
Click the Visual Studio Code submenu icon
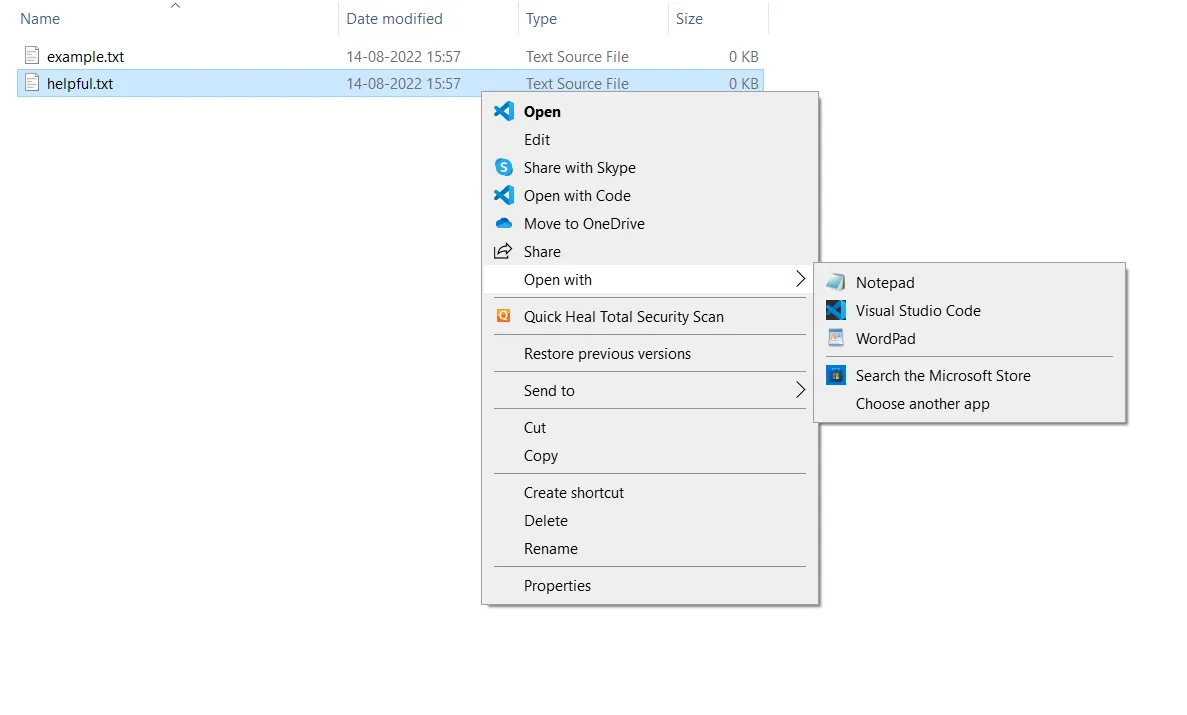[836, 311]
